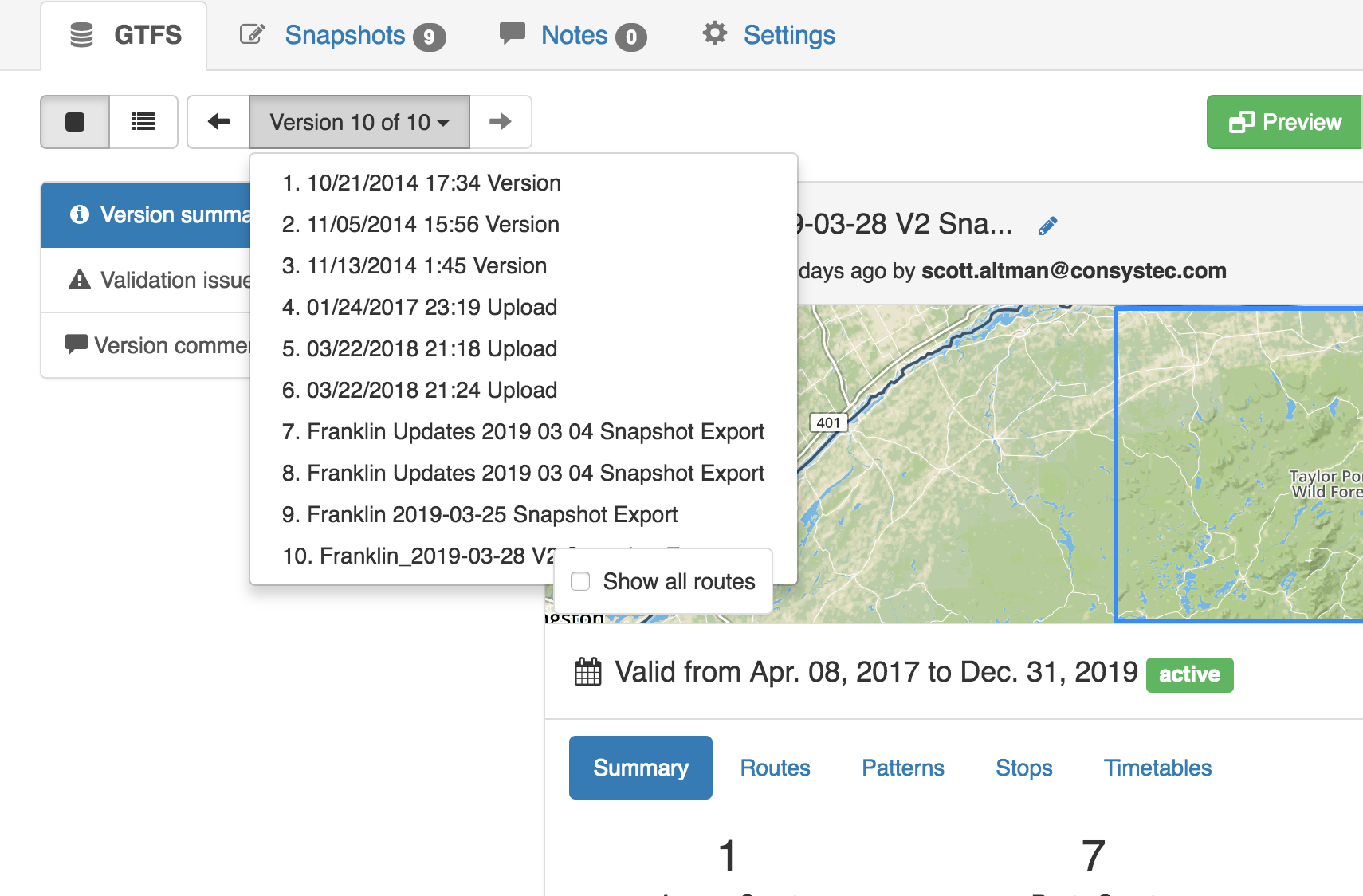The image size is (1363, 896).
Task: Click the Validation issues warning triangle icon
Action: pyautogui.click(x=80, y=280)
